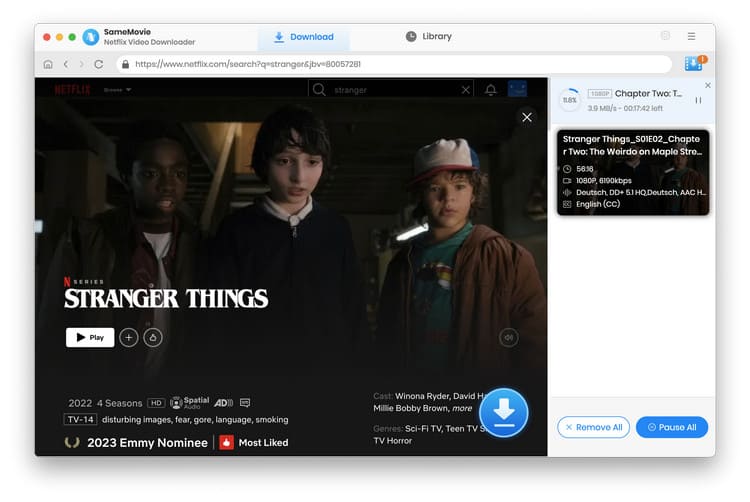Click the Spatial Audio badge
Viewport: 750px width, 502px height.
point(190,403)
